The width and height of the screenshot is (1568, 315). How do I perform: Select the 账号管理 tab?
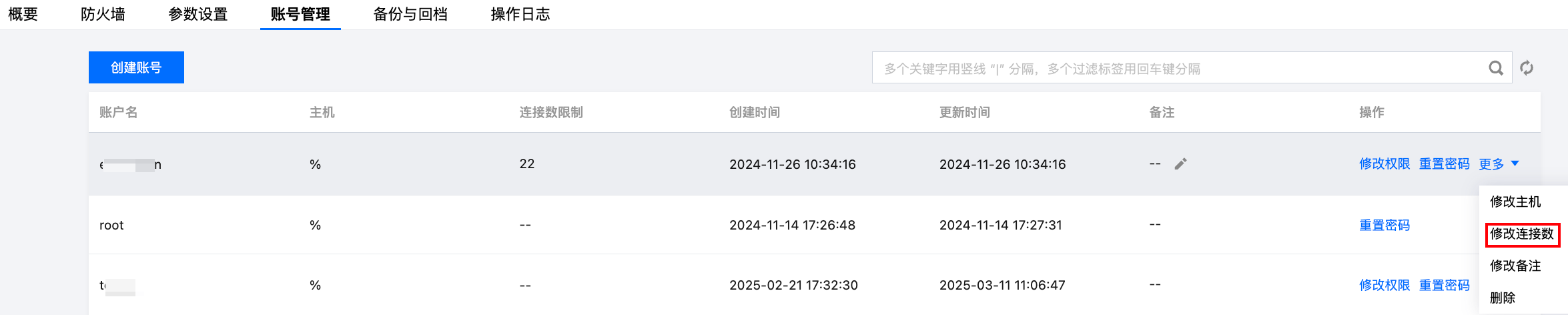[x=300, y=14]
